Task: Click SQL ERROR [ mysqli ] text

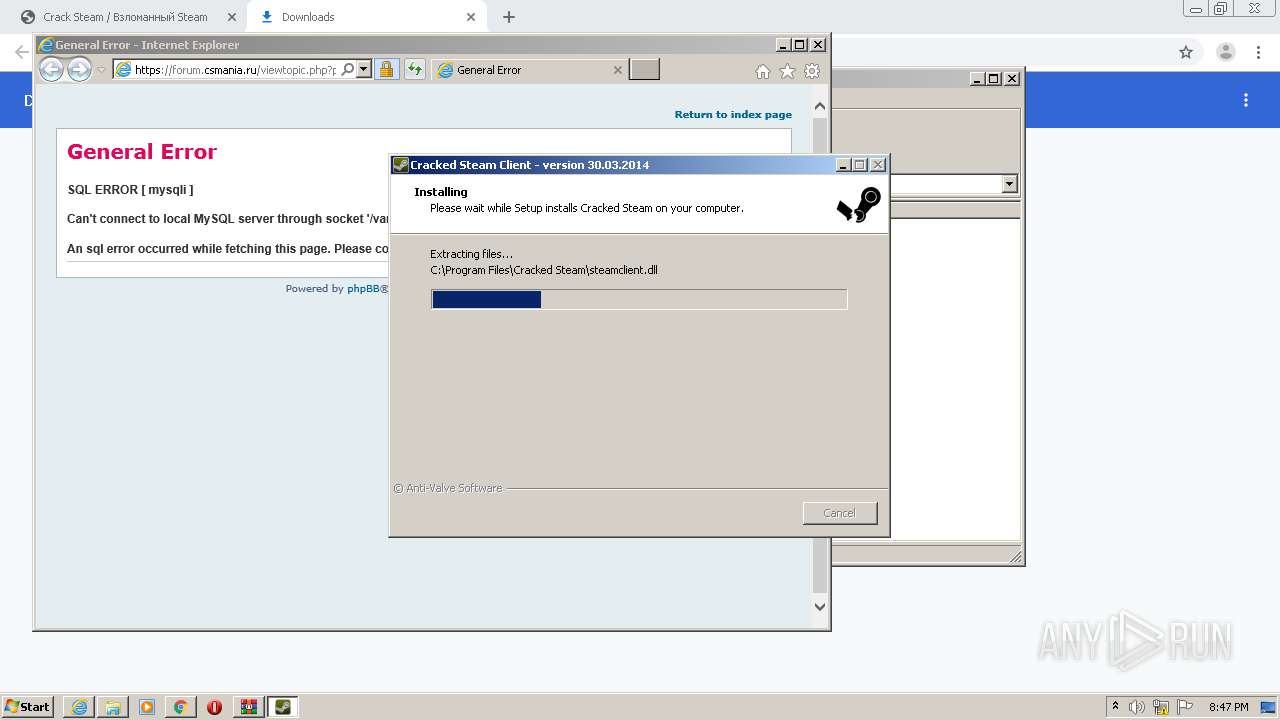Action: click(130, 189)
